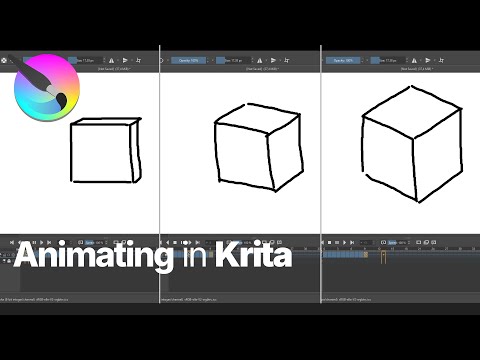Image resolution: width=480 pixels, height=360 pixels.
Task: Play animation in left panel timeline
Action: (x=42, y=242)
